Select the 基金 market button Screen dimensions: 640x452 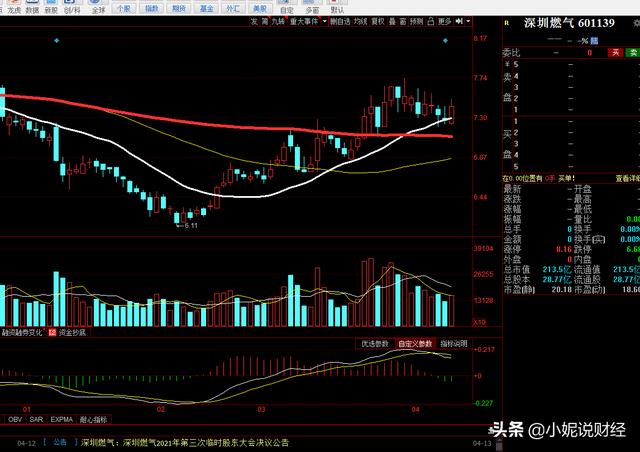pyautogui.click(x=206, y=8)
